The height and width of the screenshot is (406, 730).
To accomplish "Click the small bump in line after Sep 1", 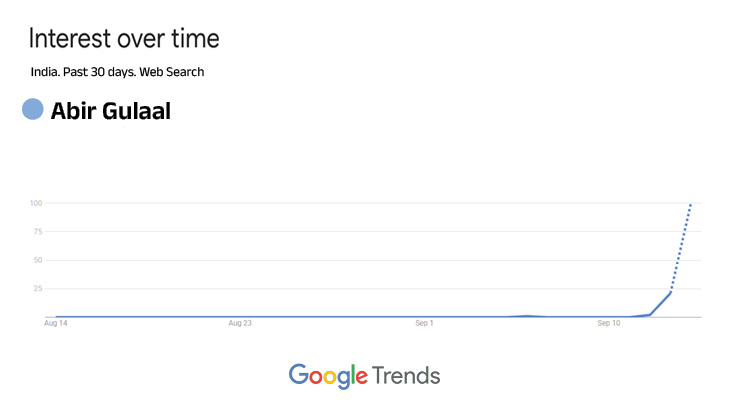I will (x=527, y=316).
